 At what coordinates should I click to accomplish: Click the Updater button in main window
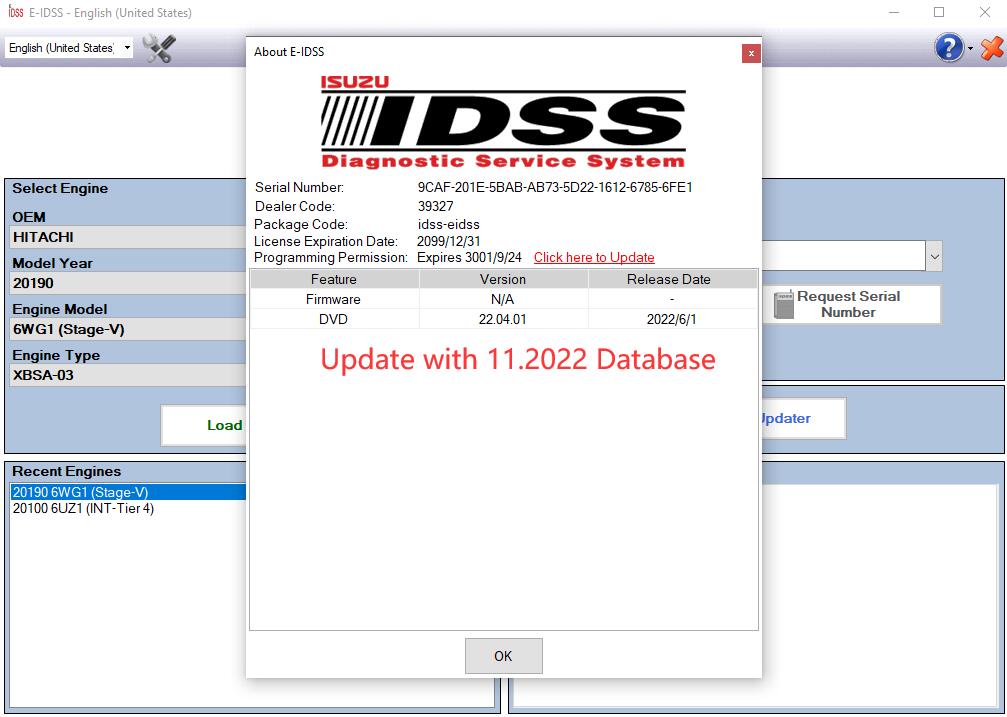pos(803,418)
